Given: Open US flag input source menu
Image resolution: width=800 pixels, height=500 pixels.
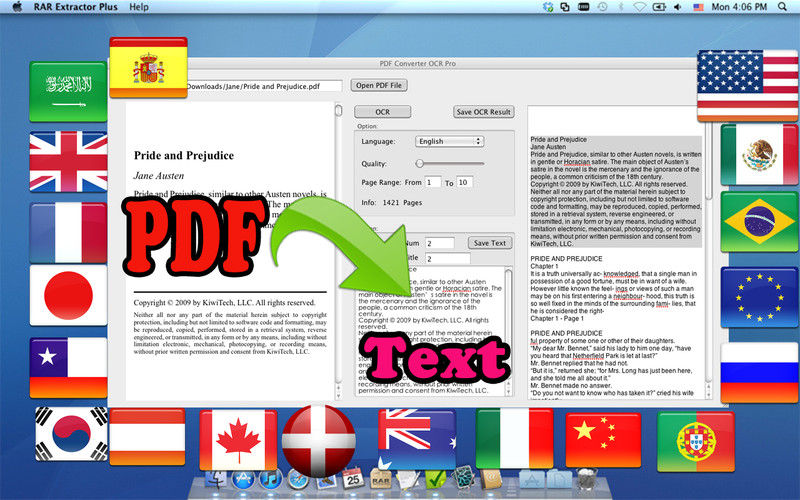Looking at the screenshot, I should [x=698, y=7].
